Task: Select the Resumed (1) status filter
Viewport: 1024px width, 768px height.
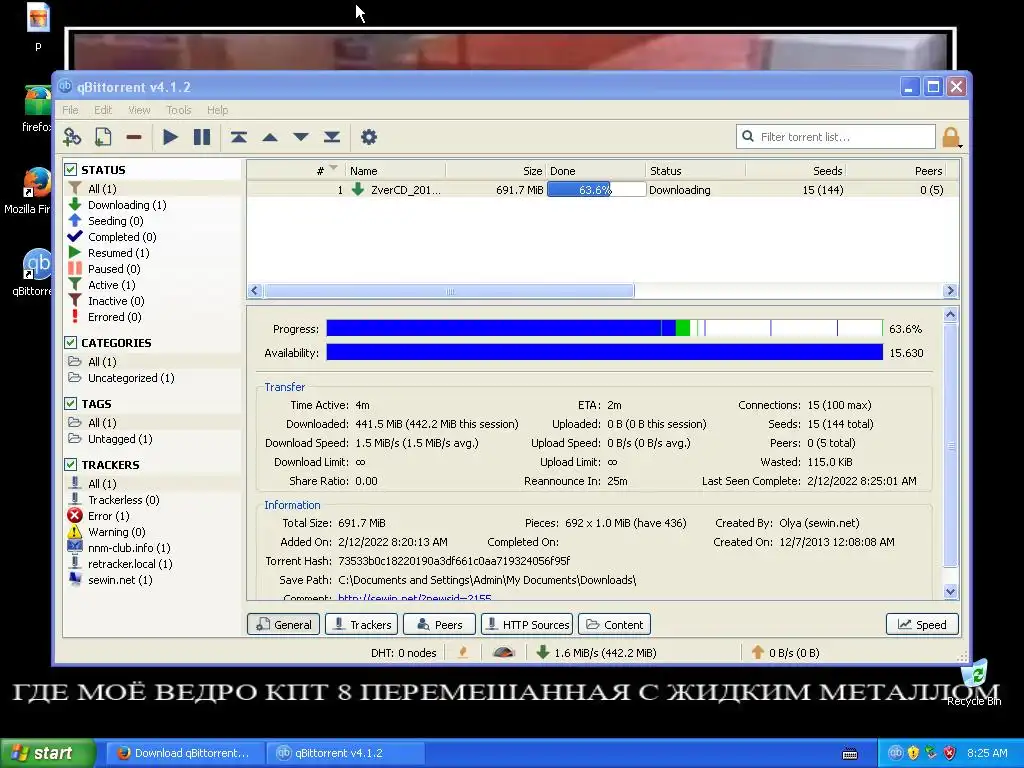Action: coord(118,253)
